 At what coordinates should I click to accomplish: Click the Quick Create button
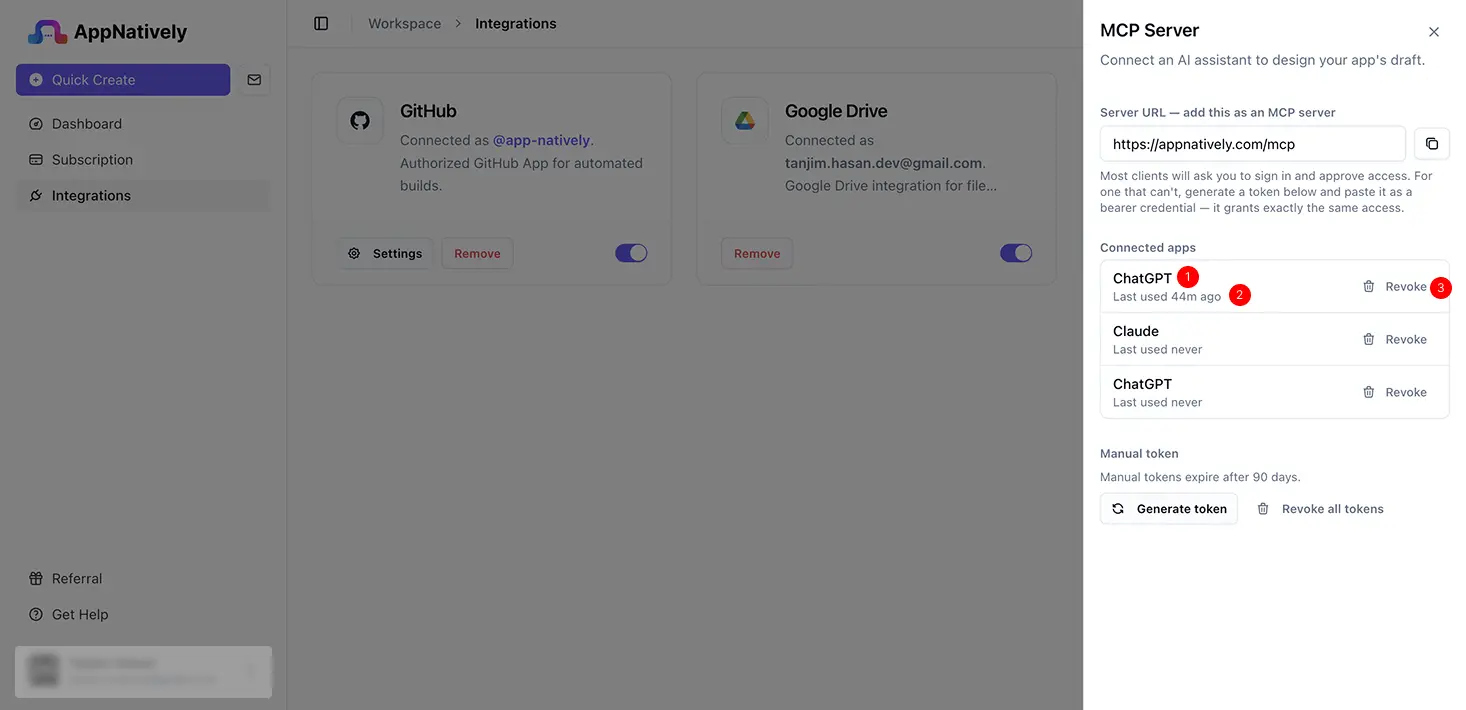click(123, 80)
